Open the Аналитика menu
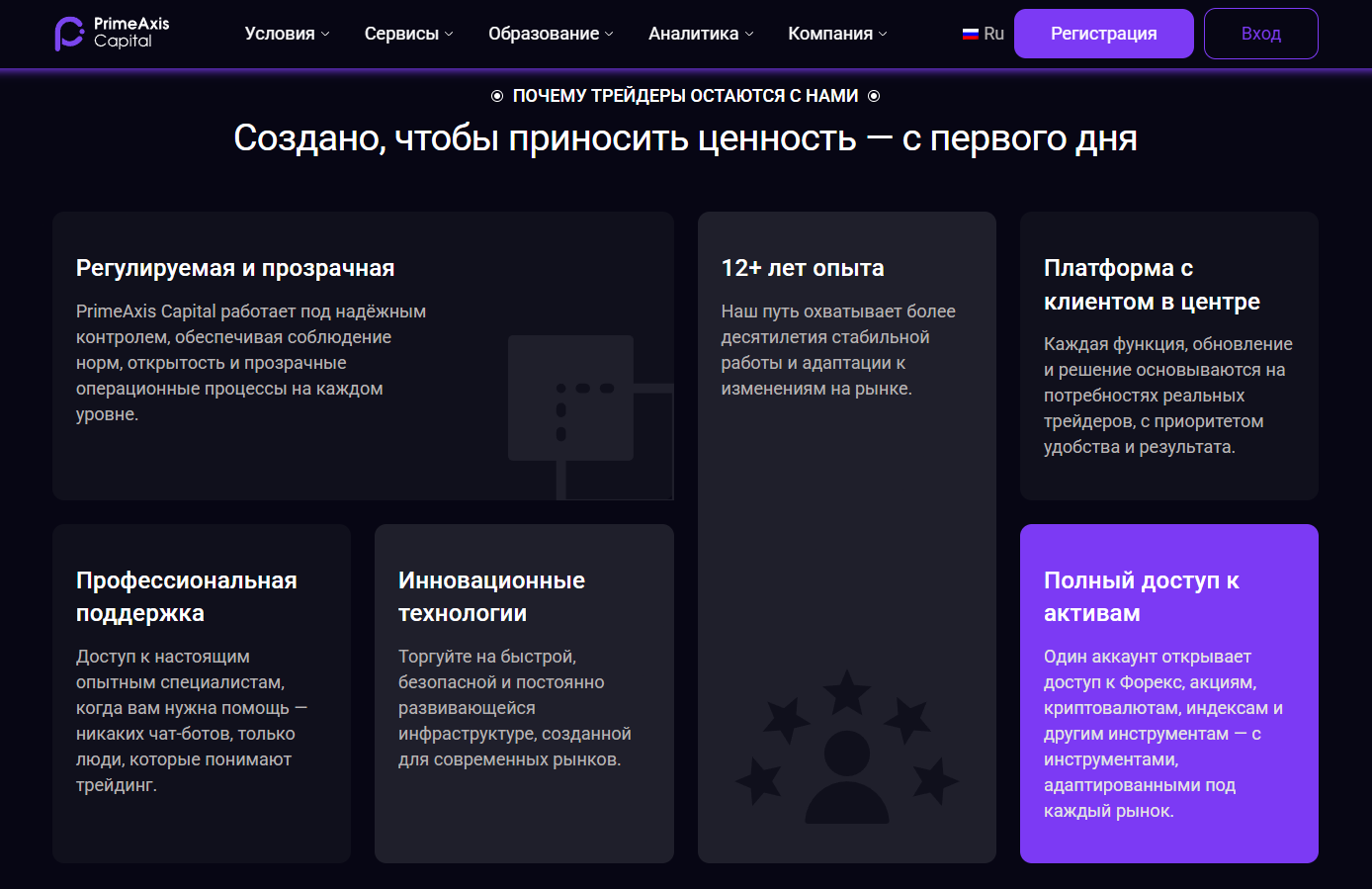This screenshot has width=1372, height=889. (x=701, y=34)
